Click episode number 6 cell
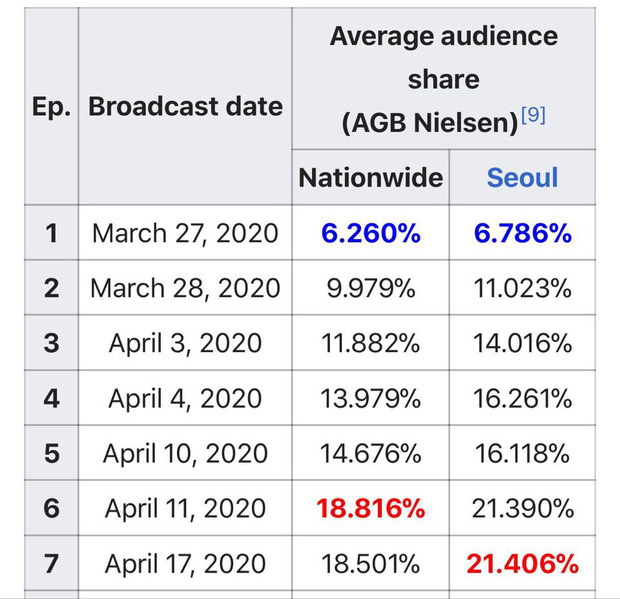The width and height of the screenshot is (620, 599). tap(51, 508)
